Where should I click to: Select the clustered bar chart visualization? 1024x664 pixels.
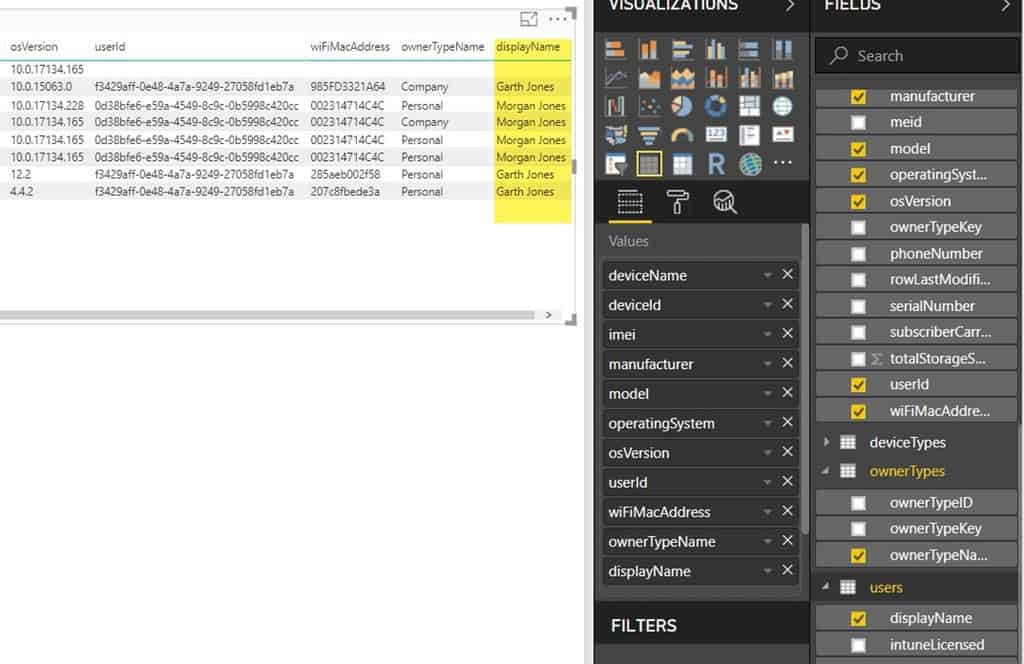tap(682, 50)
